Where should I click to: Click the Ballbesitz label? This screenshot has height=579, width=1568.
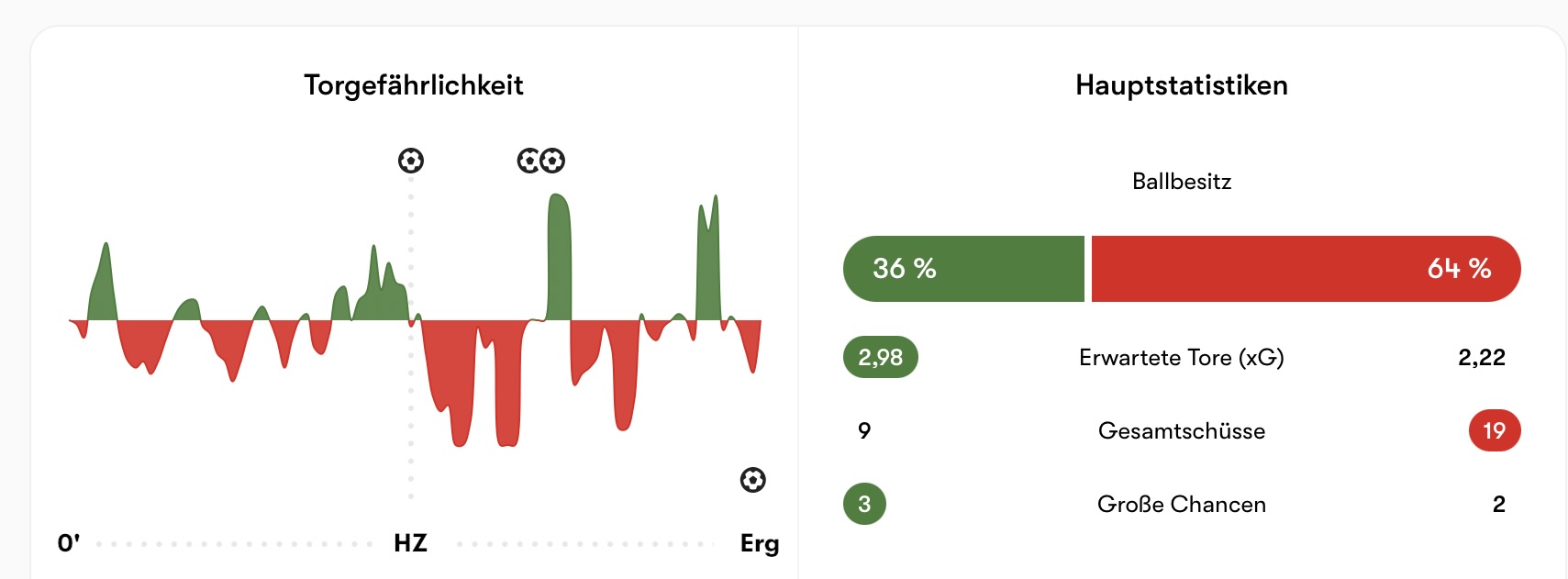(x=1182, y=181)
